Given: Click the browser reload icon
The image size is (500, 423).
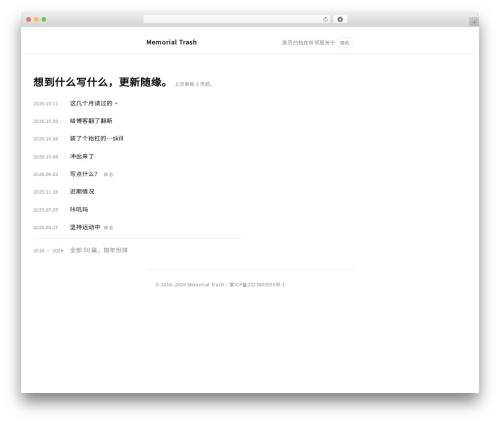Looking at the screenshot, I should (x=325, y=19).
